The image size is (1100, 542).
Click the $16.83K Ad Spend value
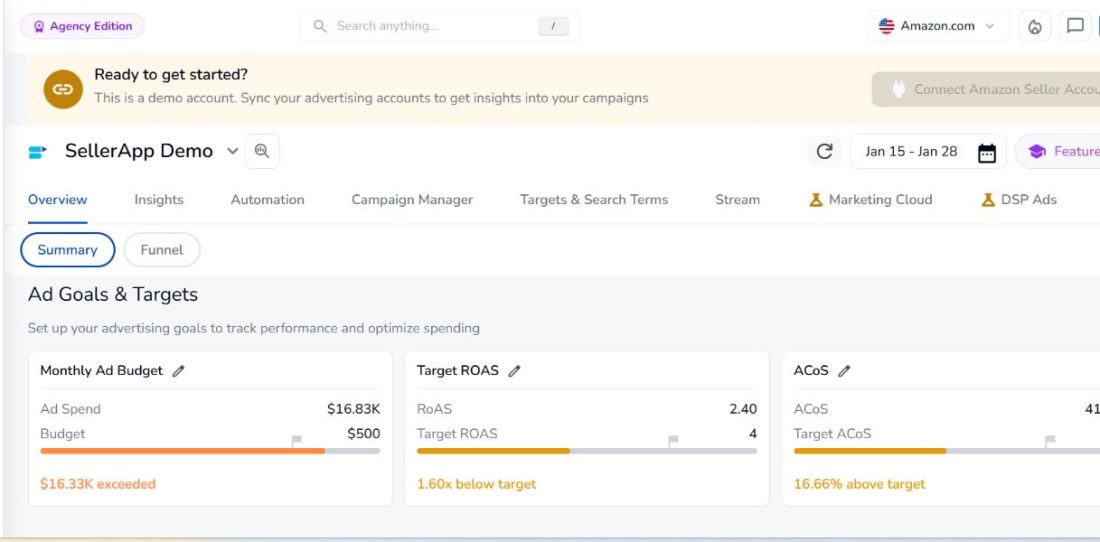click(x=354, y=409)
